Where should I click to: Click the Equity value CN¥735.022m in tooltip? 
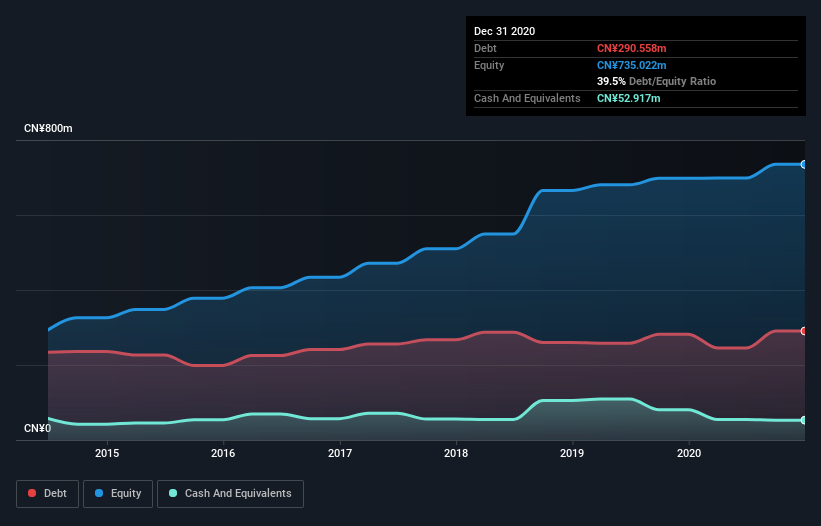[x=631, y=65]
